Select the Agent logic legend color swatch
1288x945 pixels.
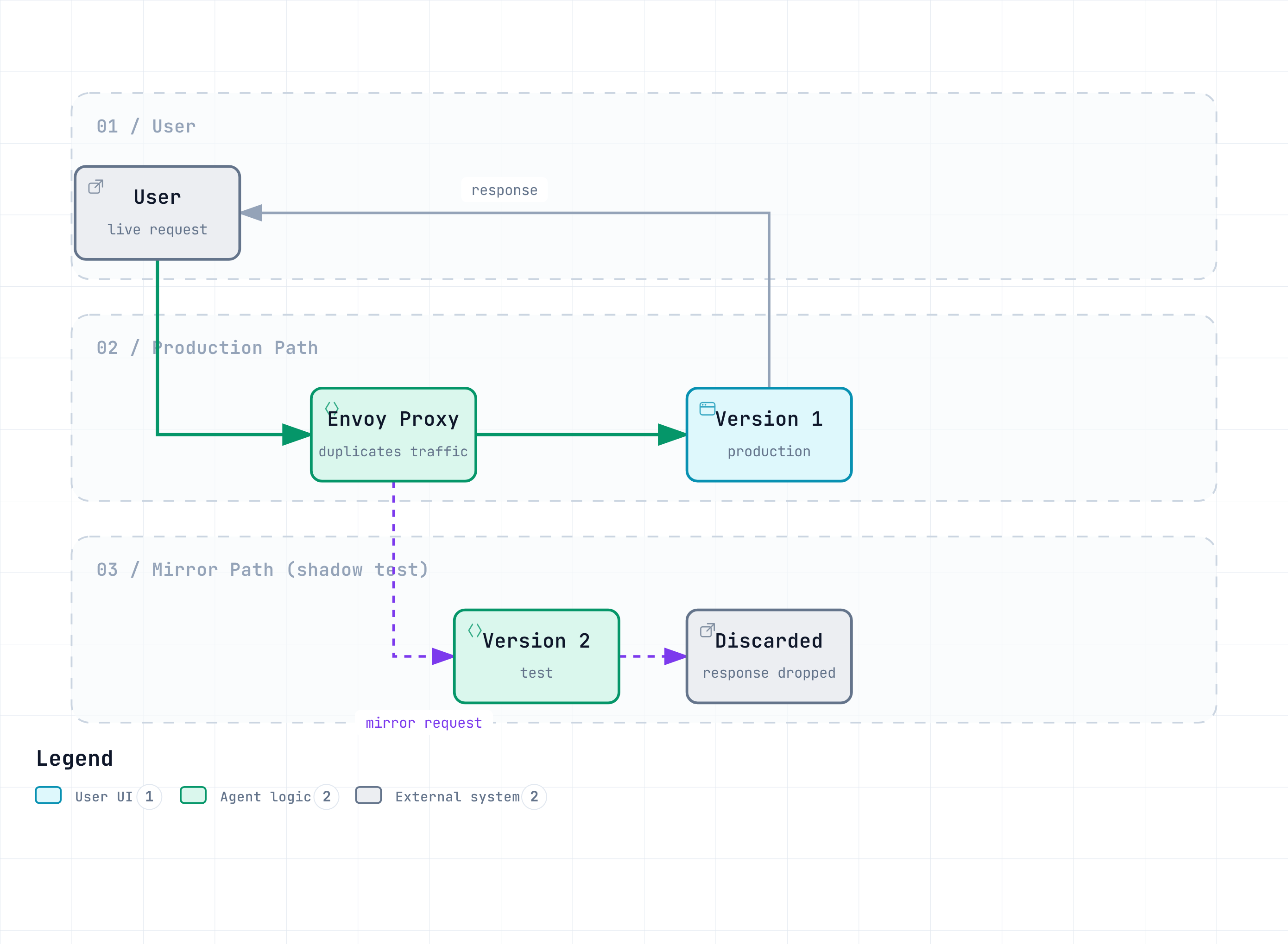pos(193,795)
